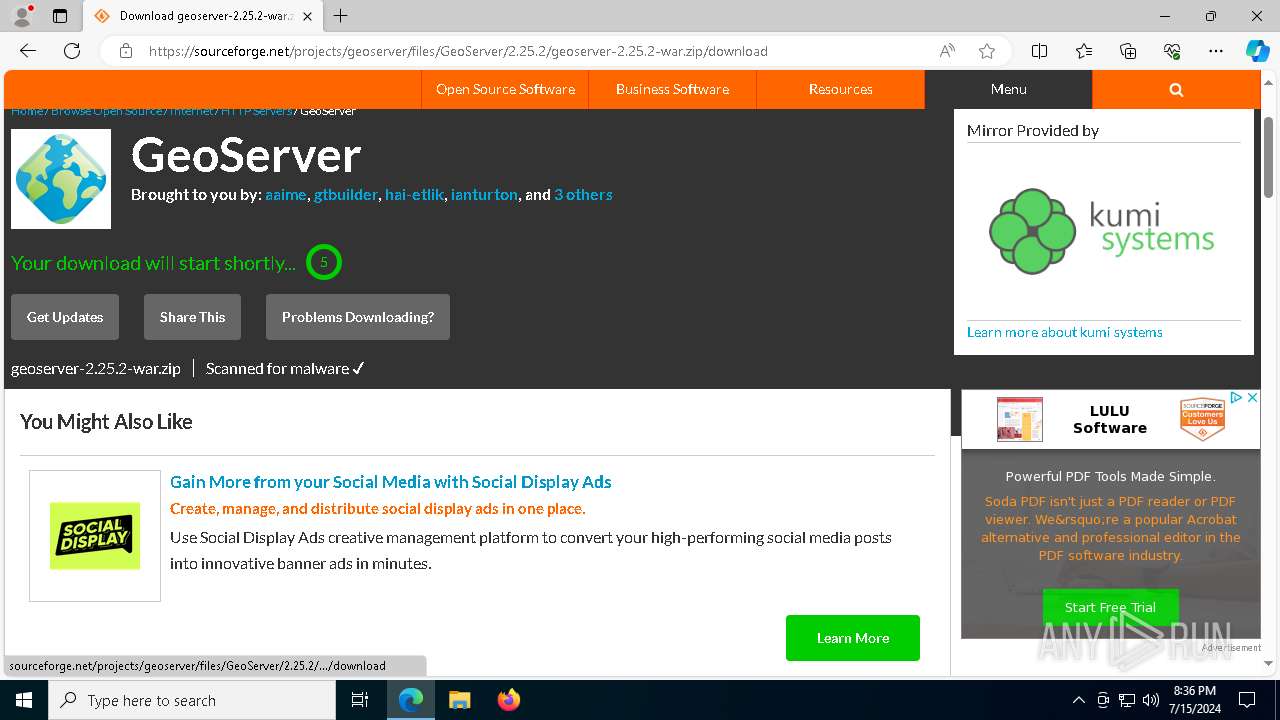This screenshot has height=720, width=1280.
Task: Click the Get Updates button
Action: tap(65, 317)
